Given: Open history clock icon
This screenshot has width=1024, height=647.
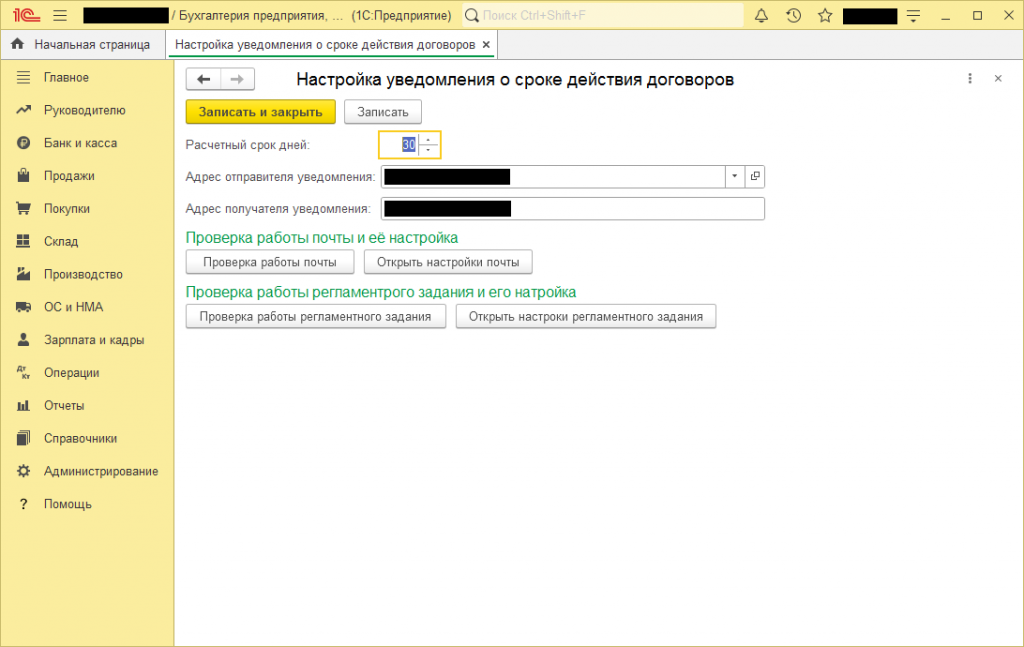Looking at the screenshot, I should tap(793, 16).
